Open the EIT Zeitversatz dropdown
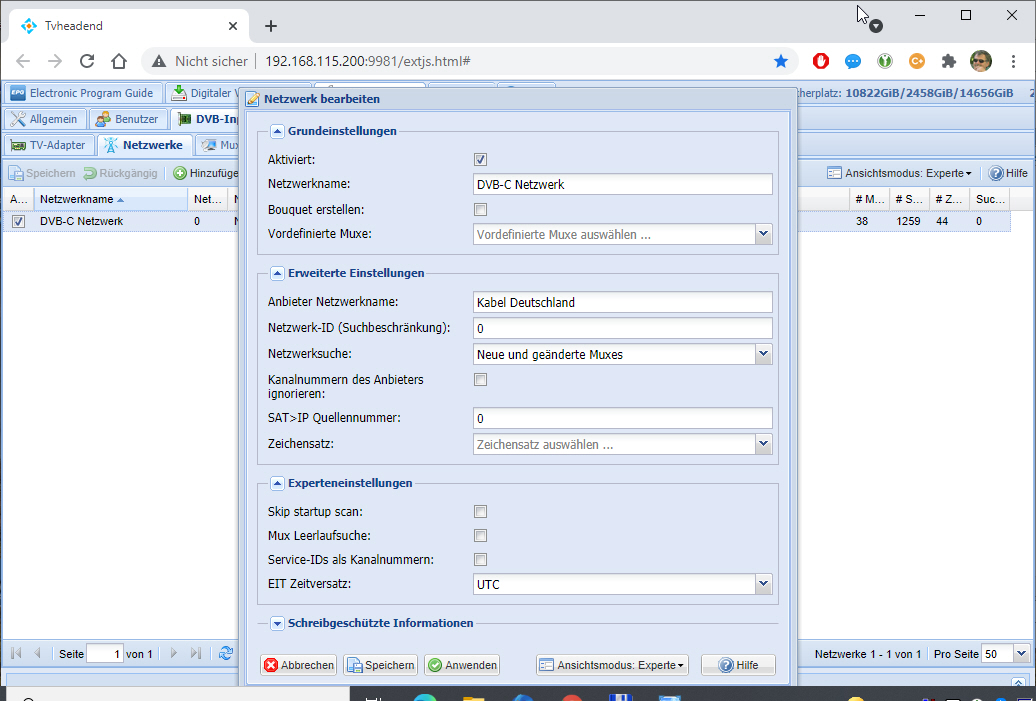This screenshot has height=701, width=1036. click(764, 584)
